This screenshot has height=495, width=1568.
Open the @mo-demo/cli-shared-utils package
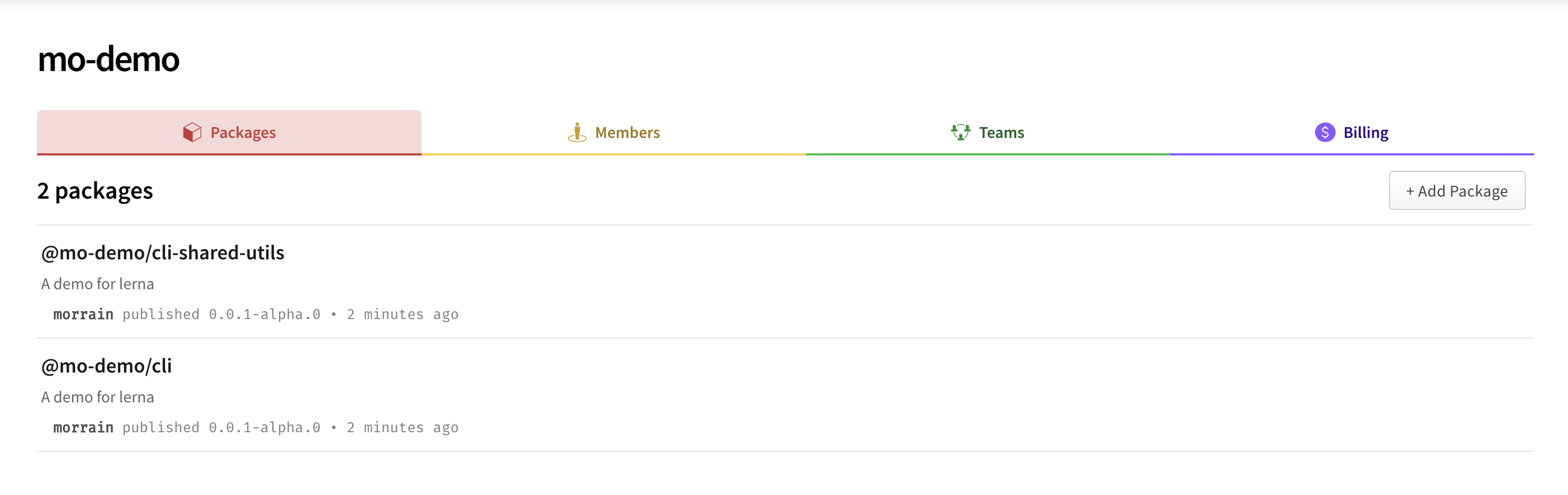click(x=162, y=253)
